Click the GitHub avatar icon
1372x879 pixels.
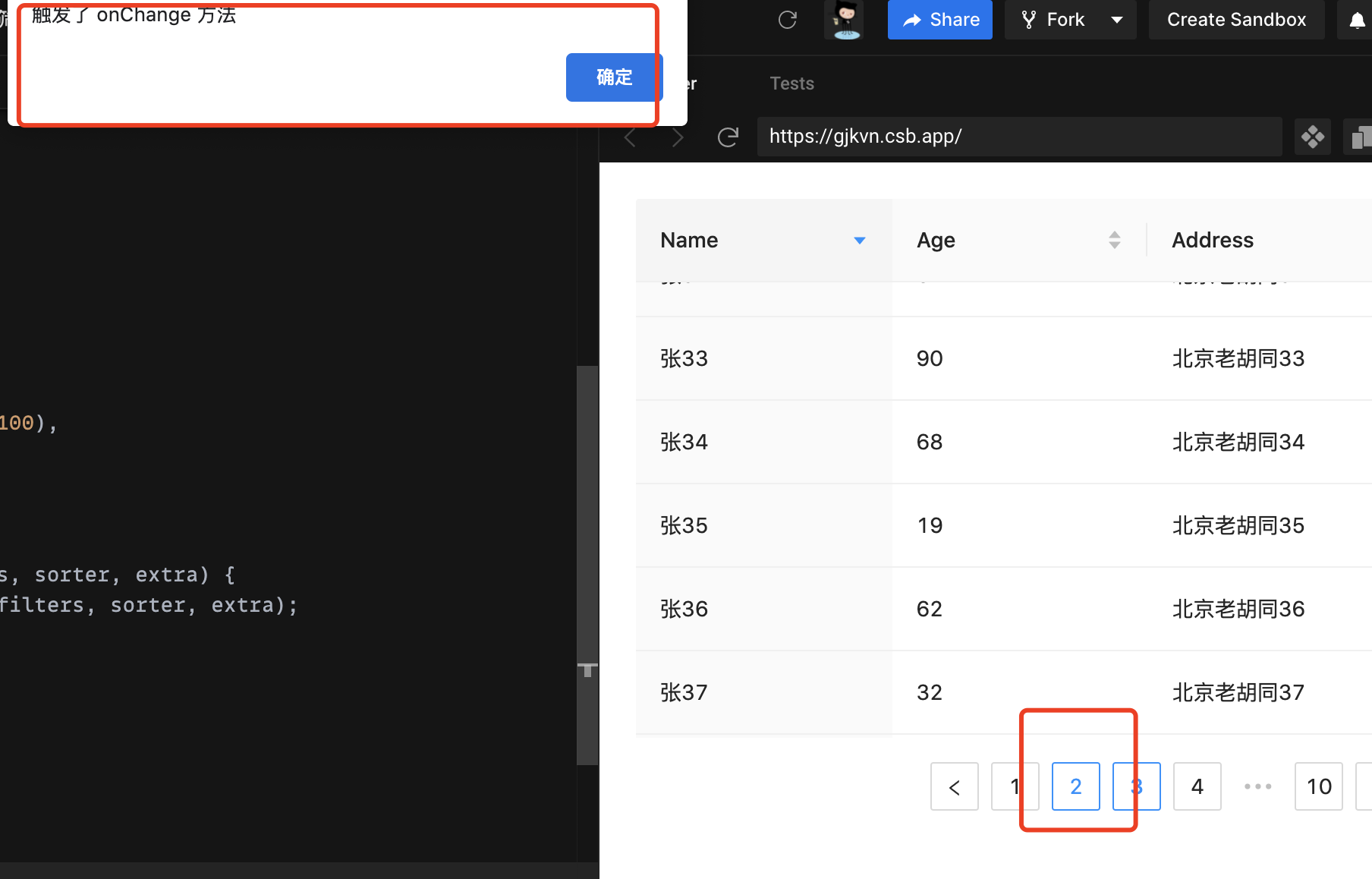pyautogui.click(x=843, y=20)
